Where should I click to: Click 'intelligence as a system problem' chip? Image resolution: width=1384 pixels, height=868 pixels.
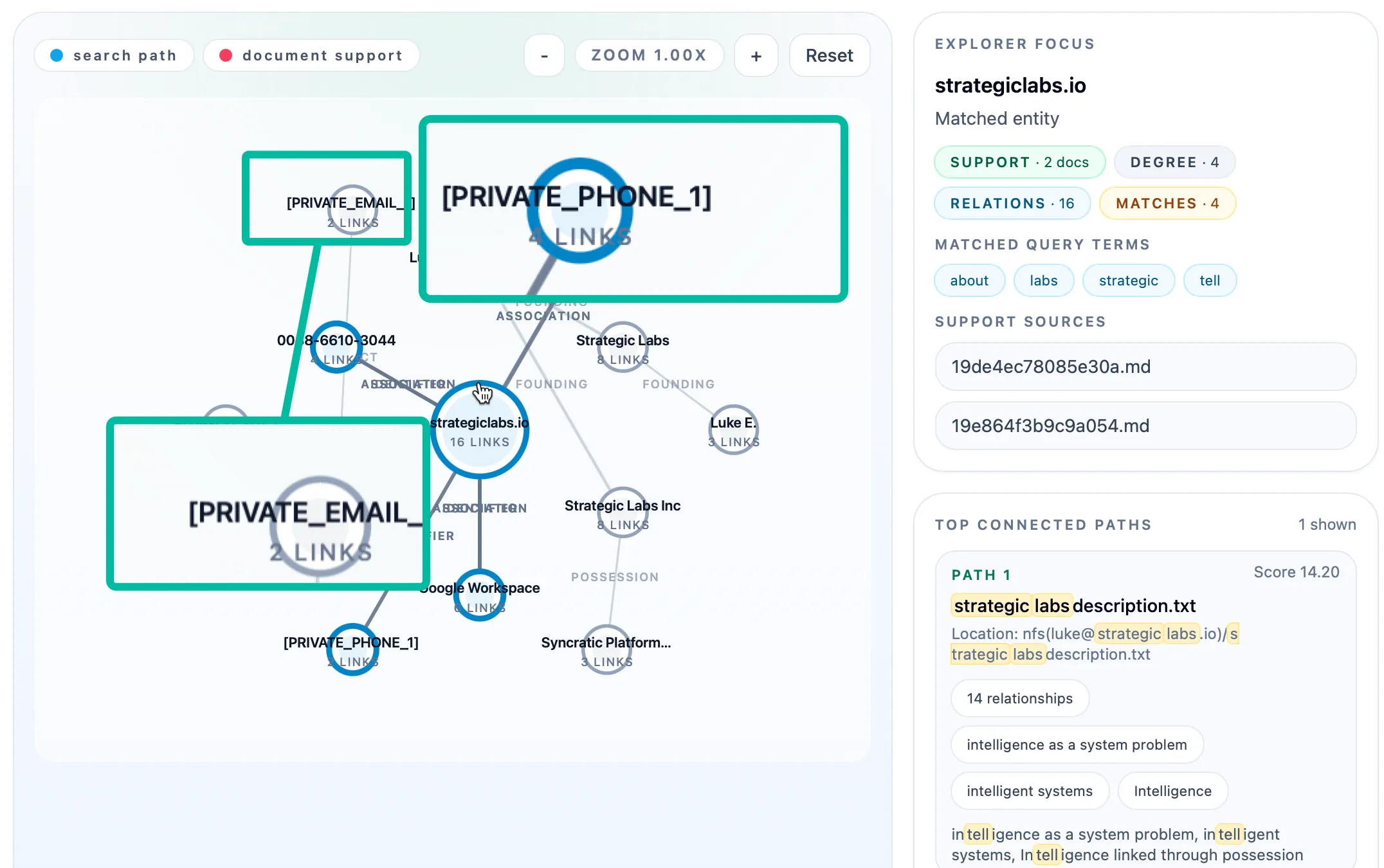click(x=1077, y=745)
